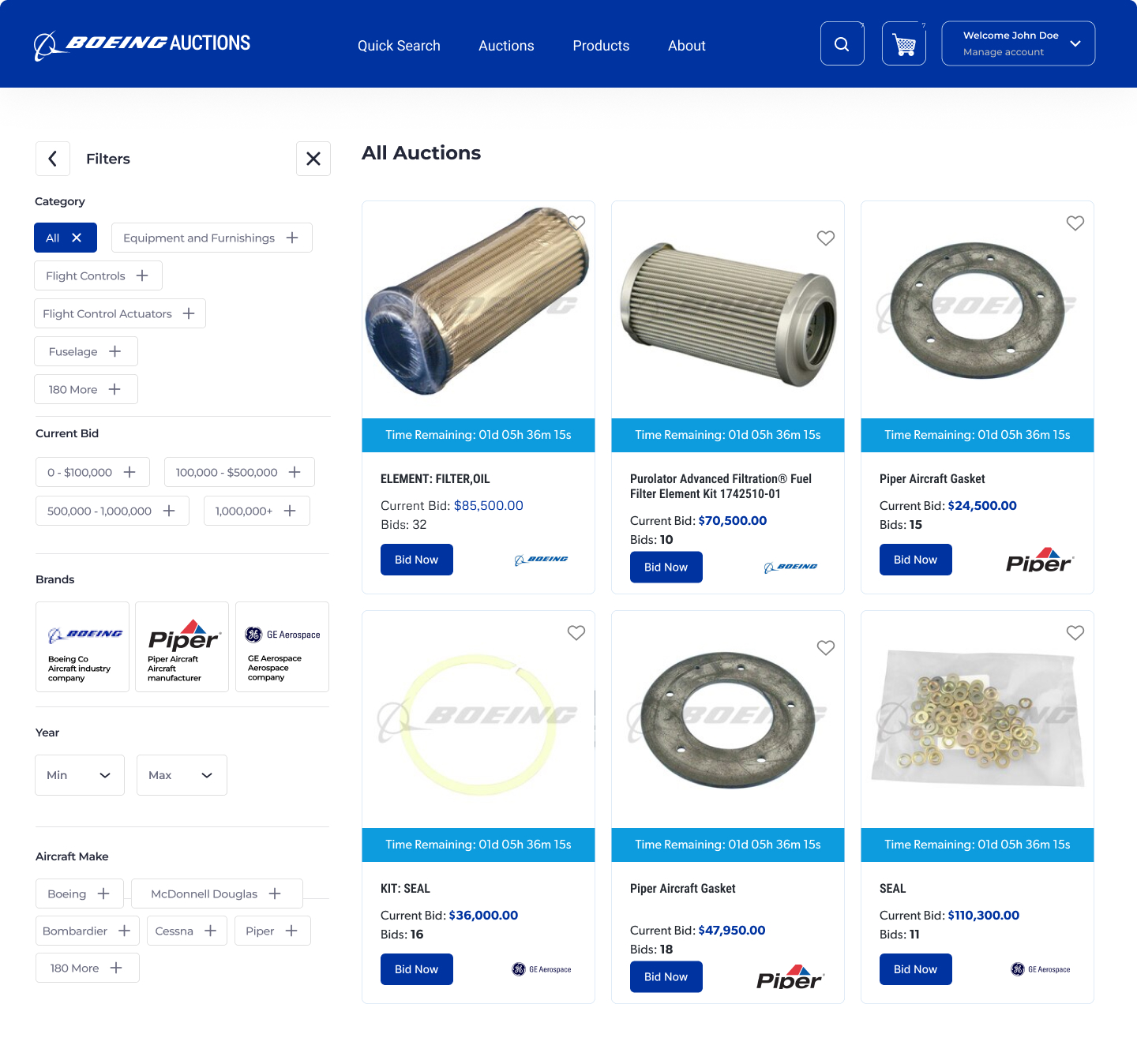Select the 100,000 - $500,000 bid range
The image size is (1137, 1064).
click(x=239, y=472)
